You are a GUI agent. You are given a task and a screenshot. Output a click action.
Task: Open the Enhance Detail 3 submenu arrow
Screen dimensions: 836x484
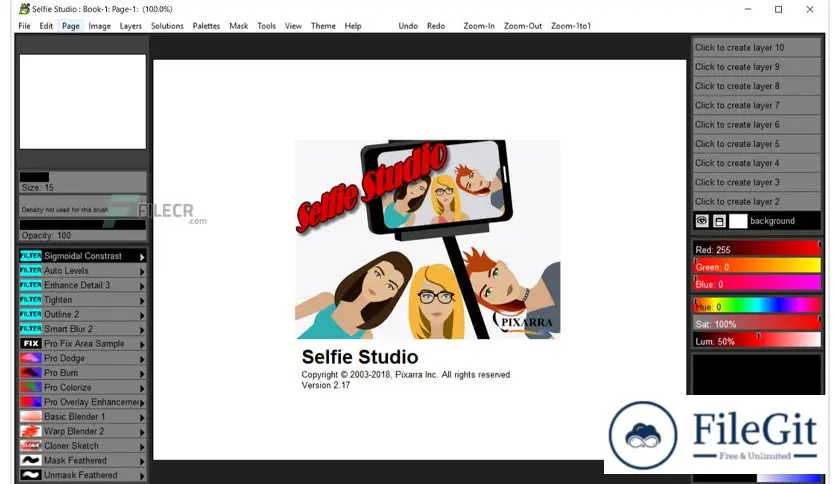click(142, 286)
